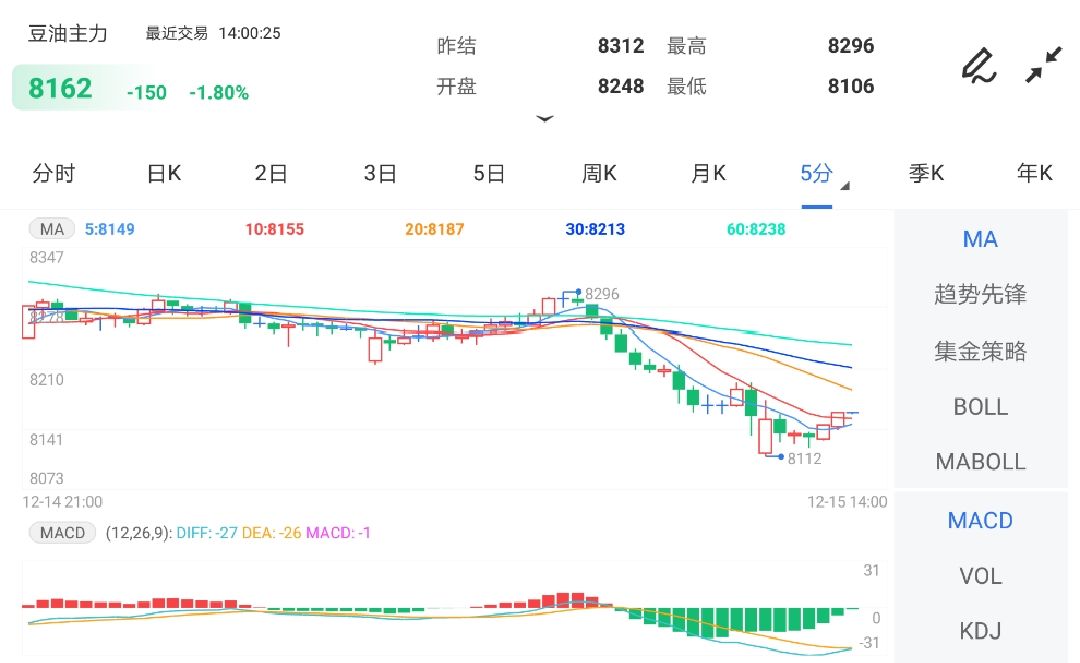The height and width of the screenshot is (663, 1080).
Task: Select the 2日 tab
Action: [271, 173]
